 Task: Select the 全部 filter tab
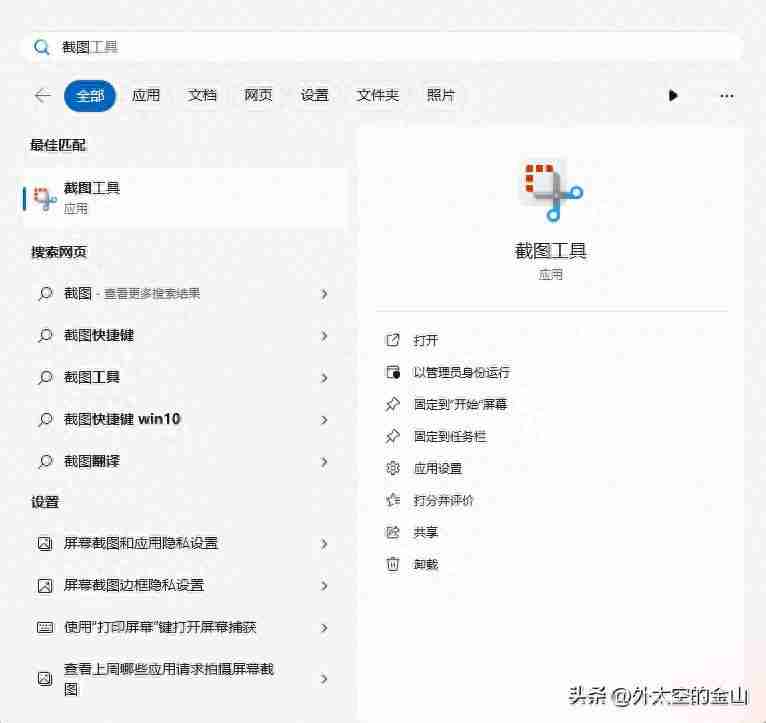click(90, 96)
